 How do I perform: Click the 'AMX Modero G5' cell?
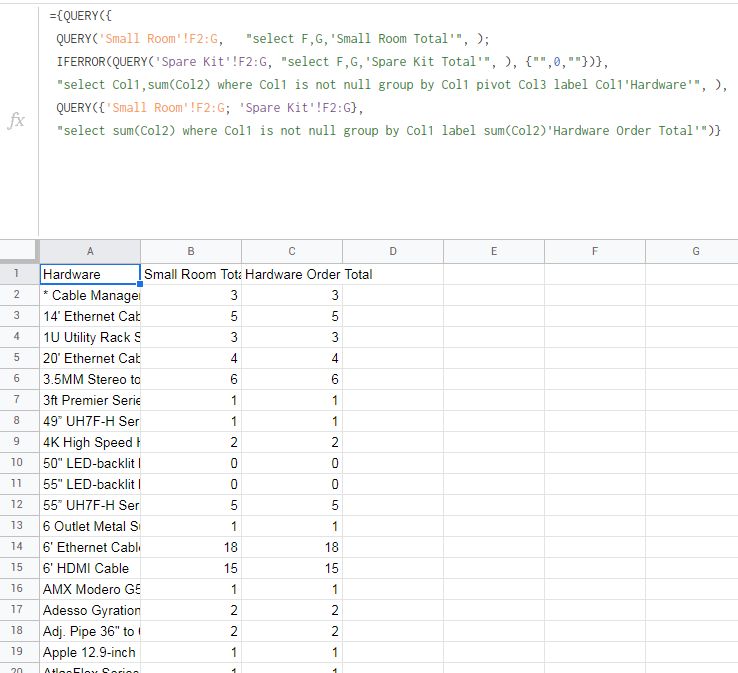(90, 589)
